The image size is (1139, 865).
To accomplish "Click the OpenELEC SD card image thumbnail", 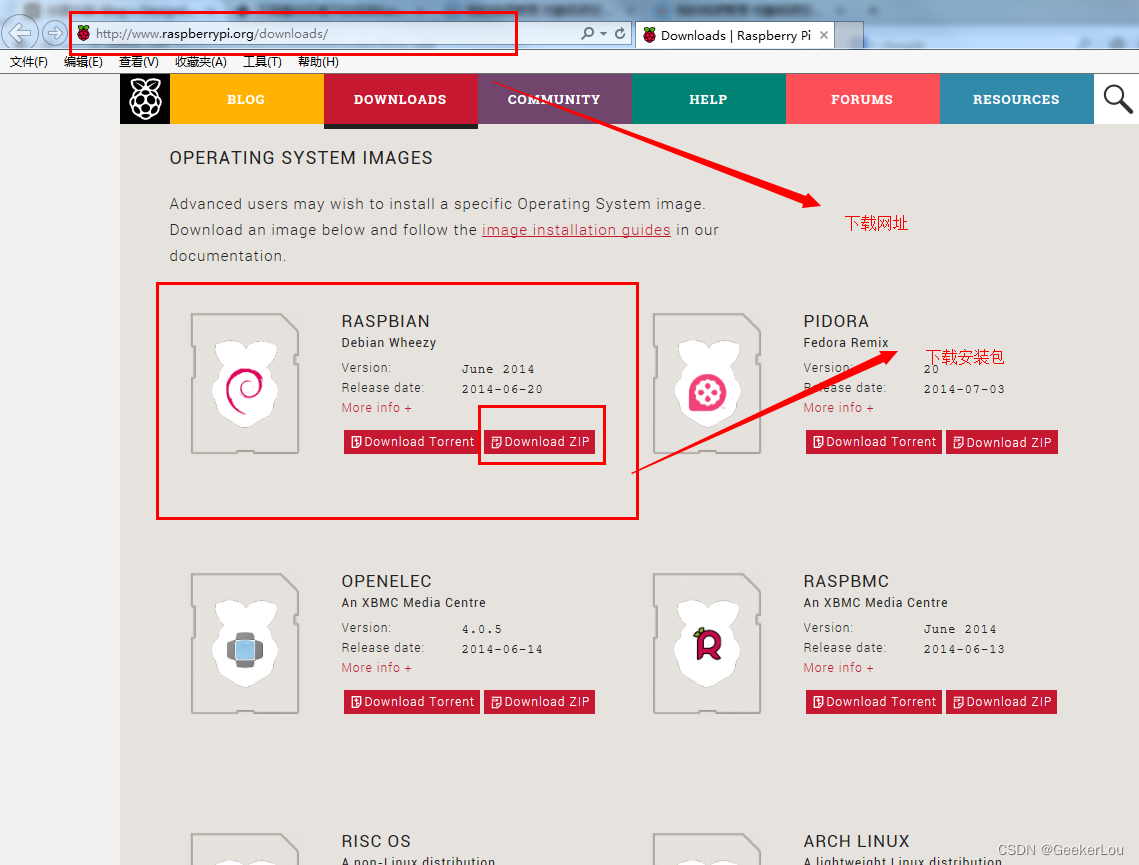I will point(245,643).
